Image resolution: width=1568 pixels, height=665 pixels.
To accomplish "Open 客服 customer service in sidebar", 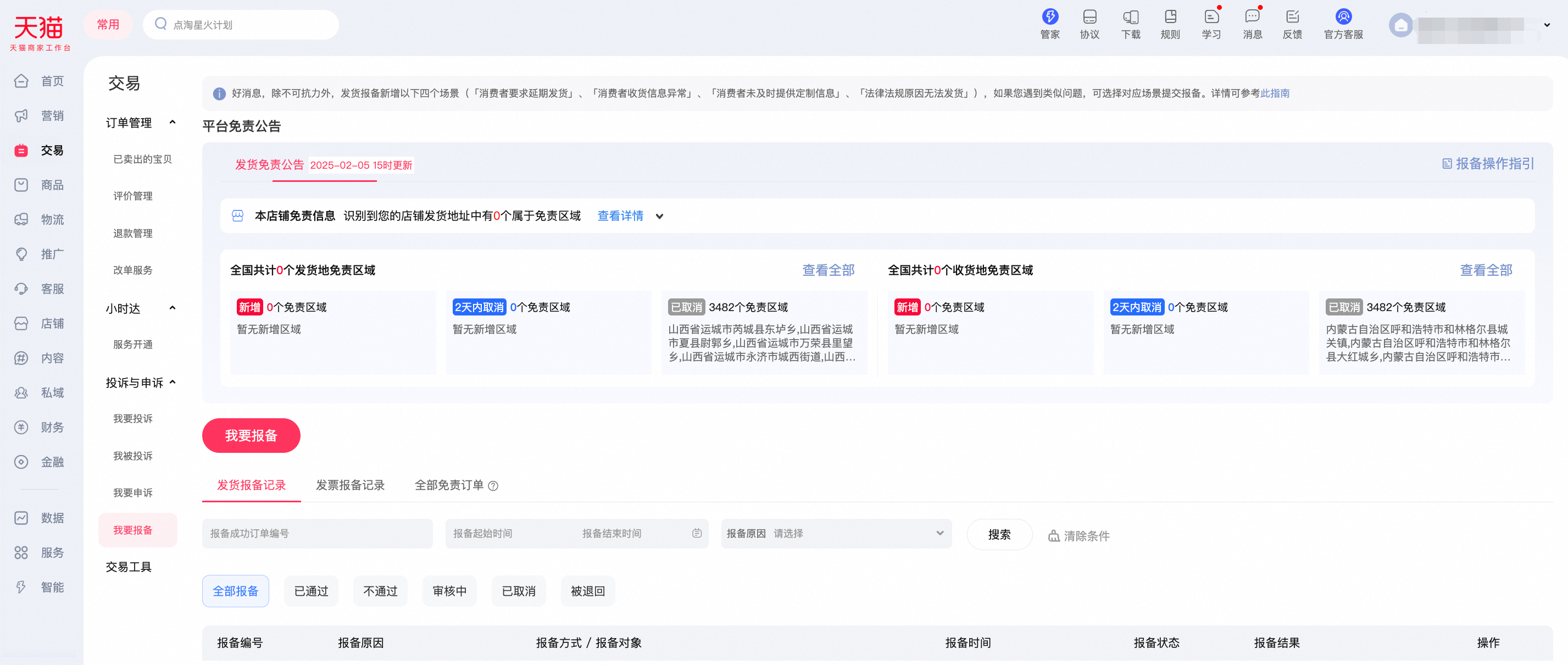I will click(40, 289).
